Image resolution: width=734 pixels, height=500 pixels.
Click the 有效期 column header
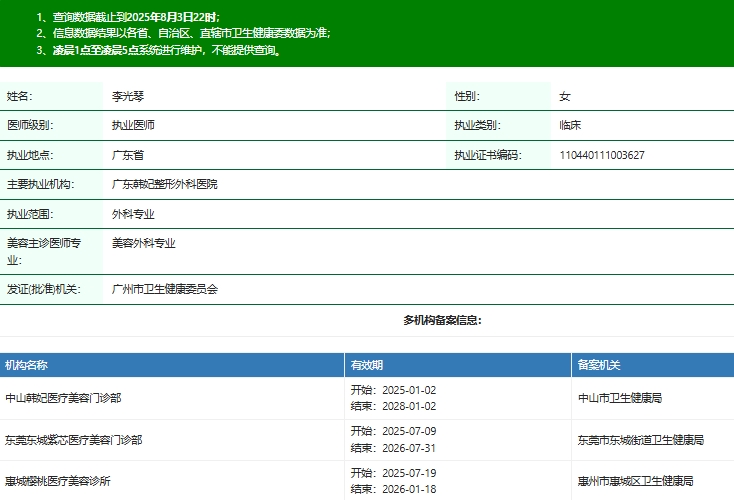pyautogui.click(x=367, y=365)
